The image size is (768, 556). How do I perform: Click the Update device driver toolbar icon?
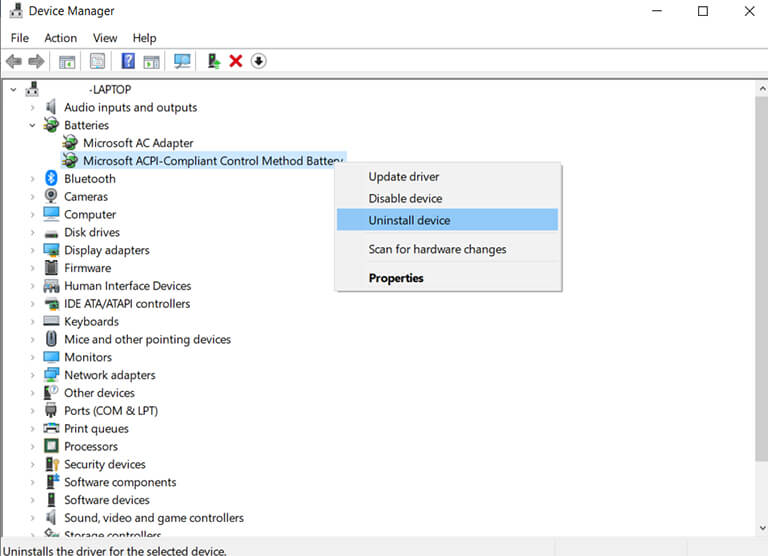point(214,61)
